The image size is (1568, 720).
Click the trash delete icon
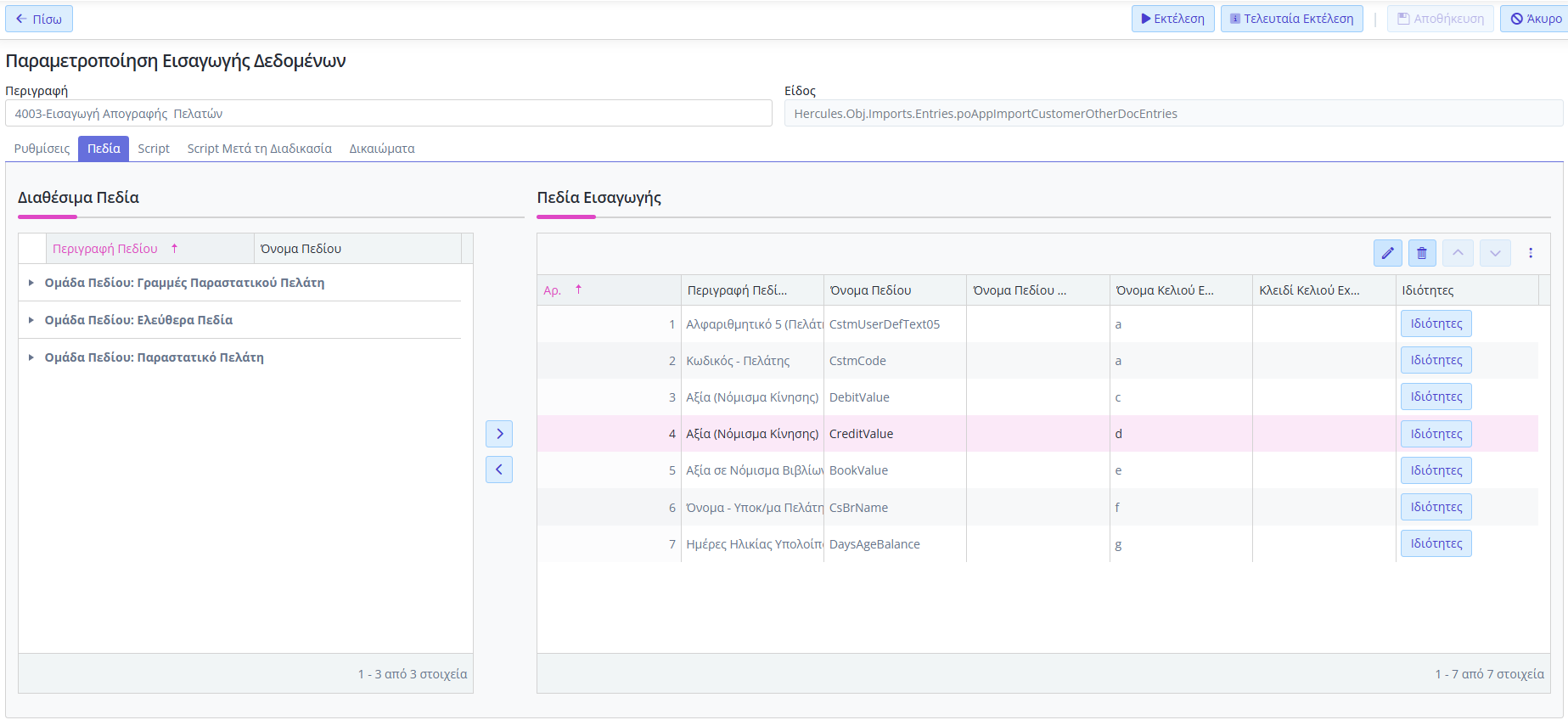[x=1422, y=253]
